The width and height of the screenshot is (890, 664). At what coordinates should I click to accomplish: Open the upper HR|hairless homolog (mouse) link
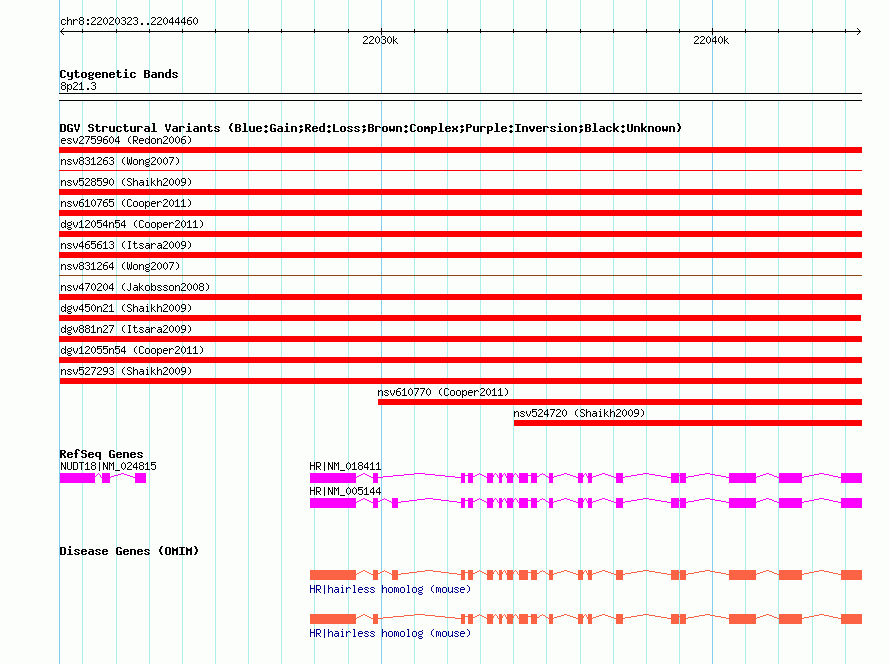coord(390,590)
